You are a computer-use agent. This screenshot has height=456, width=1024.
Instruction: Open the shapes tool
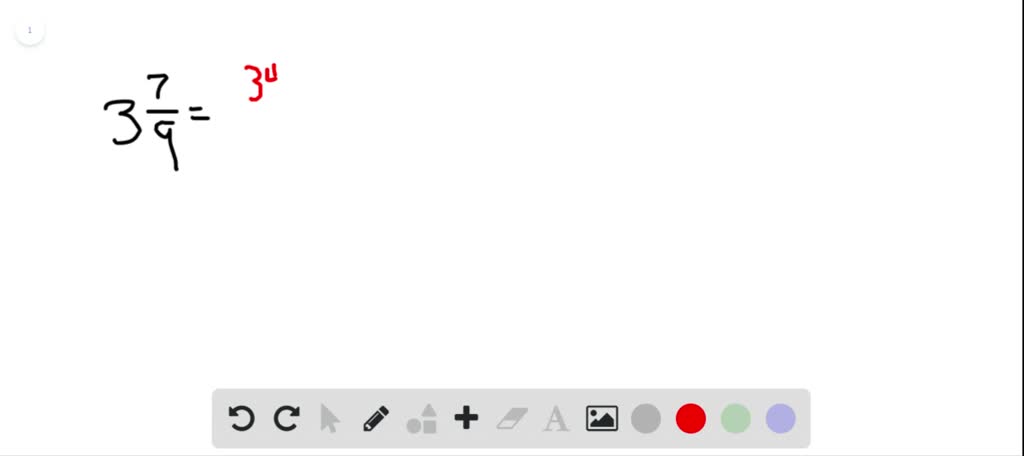tap(421, 419)
